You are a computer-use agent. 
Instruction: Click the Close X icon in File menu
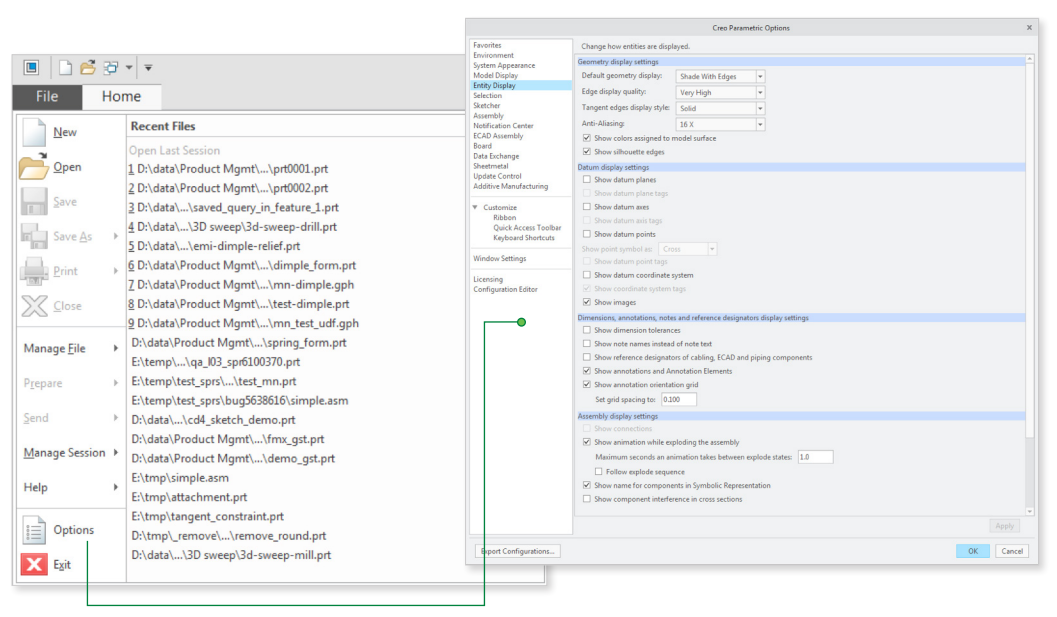coord(34,306)
